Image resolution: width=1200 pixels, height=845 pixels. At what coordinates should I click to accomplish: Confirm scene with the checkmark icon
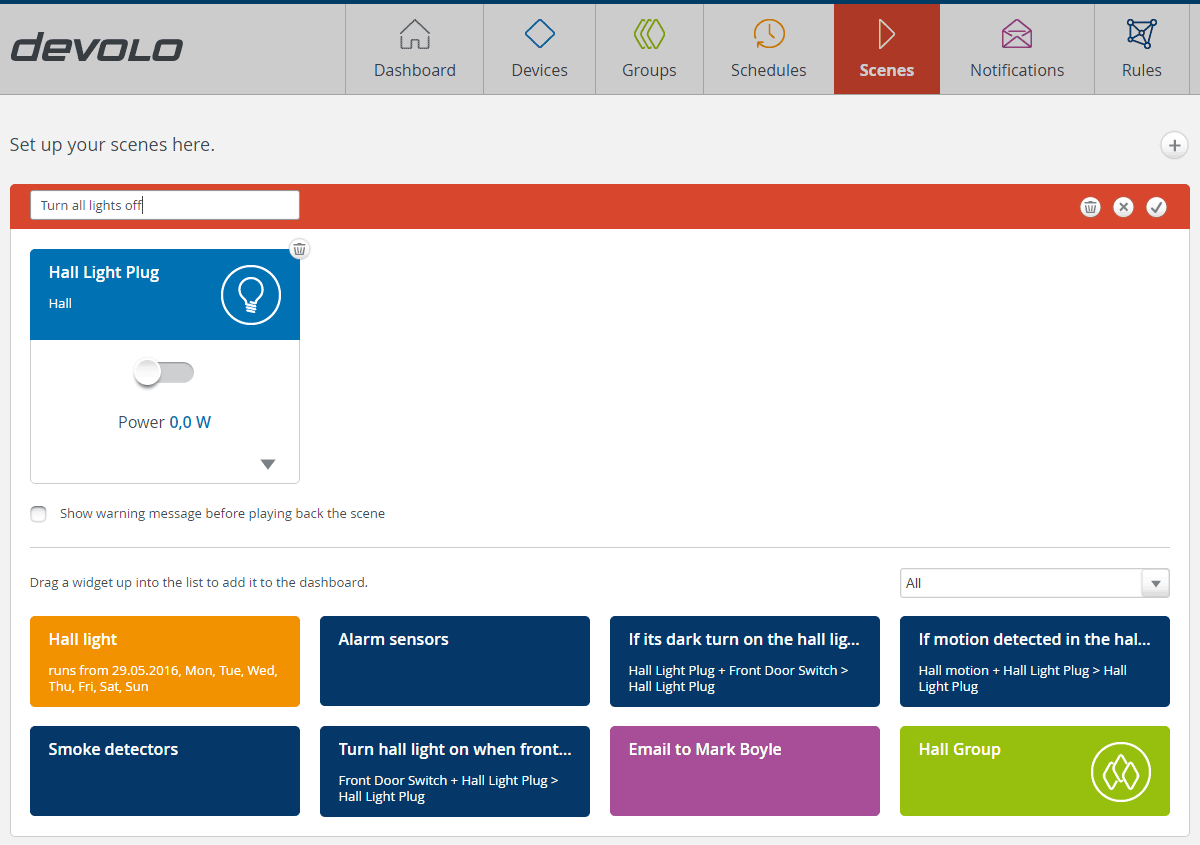pos(1156,207)
